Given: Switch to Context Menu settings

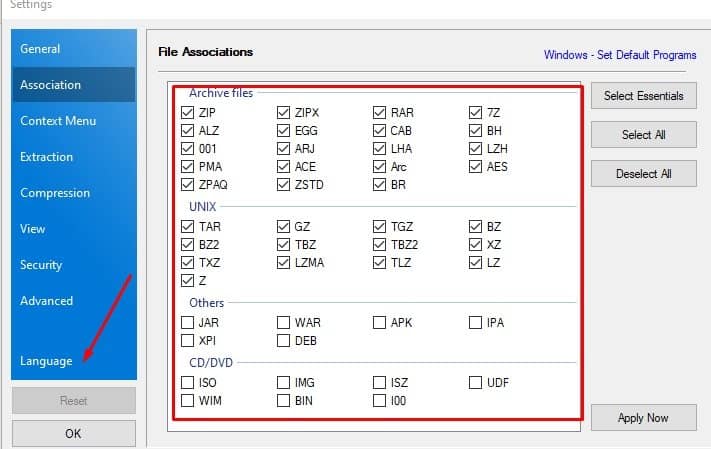Looking at the screenshot, I should [x=58, y=121].
